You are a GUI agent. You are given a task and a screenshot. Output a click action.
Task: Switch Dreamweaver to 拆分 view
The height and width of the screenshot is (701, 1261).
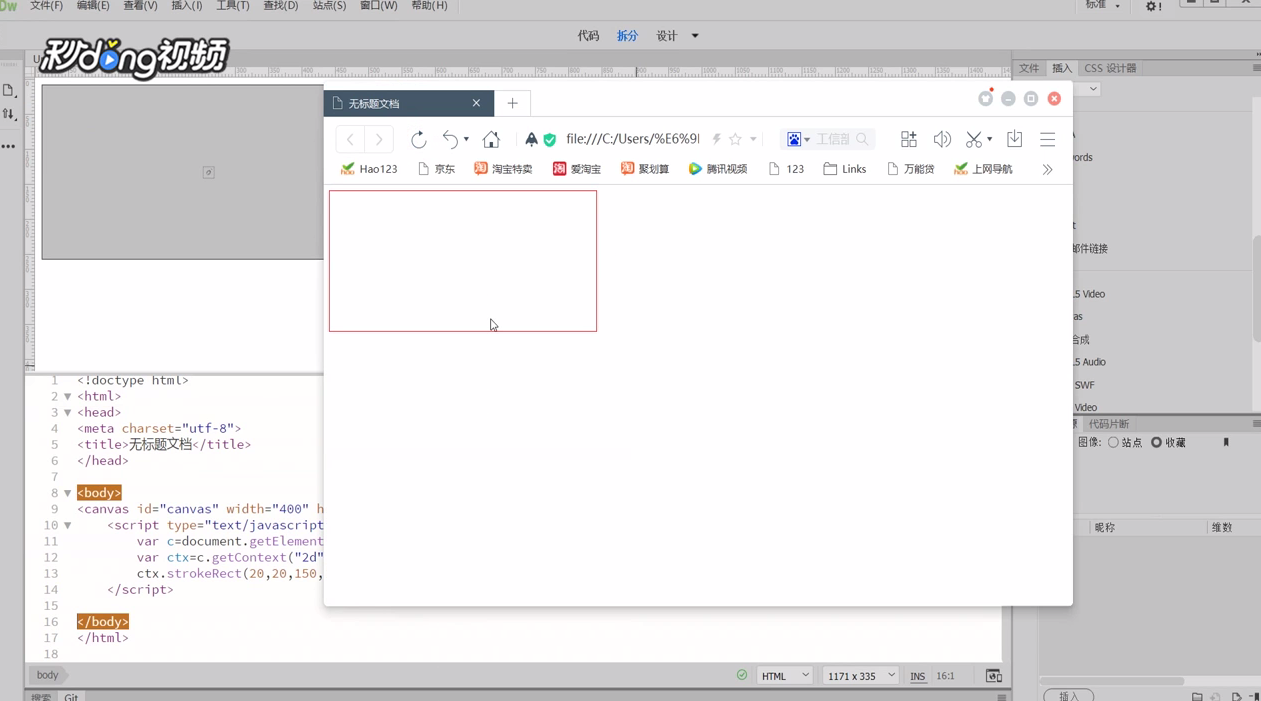(x=627, y=36)
